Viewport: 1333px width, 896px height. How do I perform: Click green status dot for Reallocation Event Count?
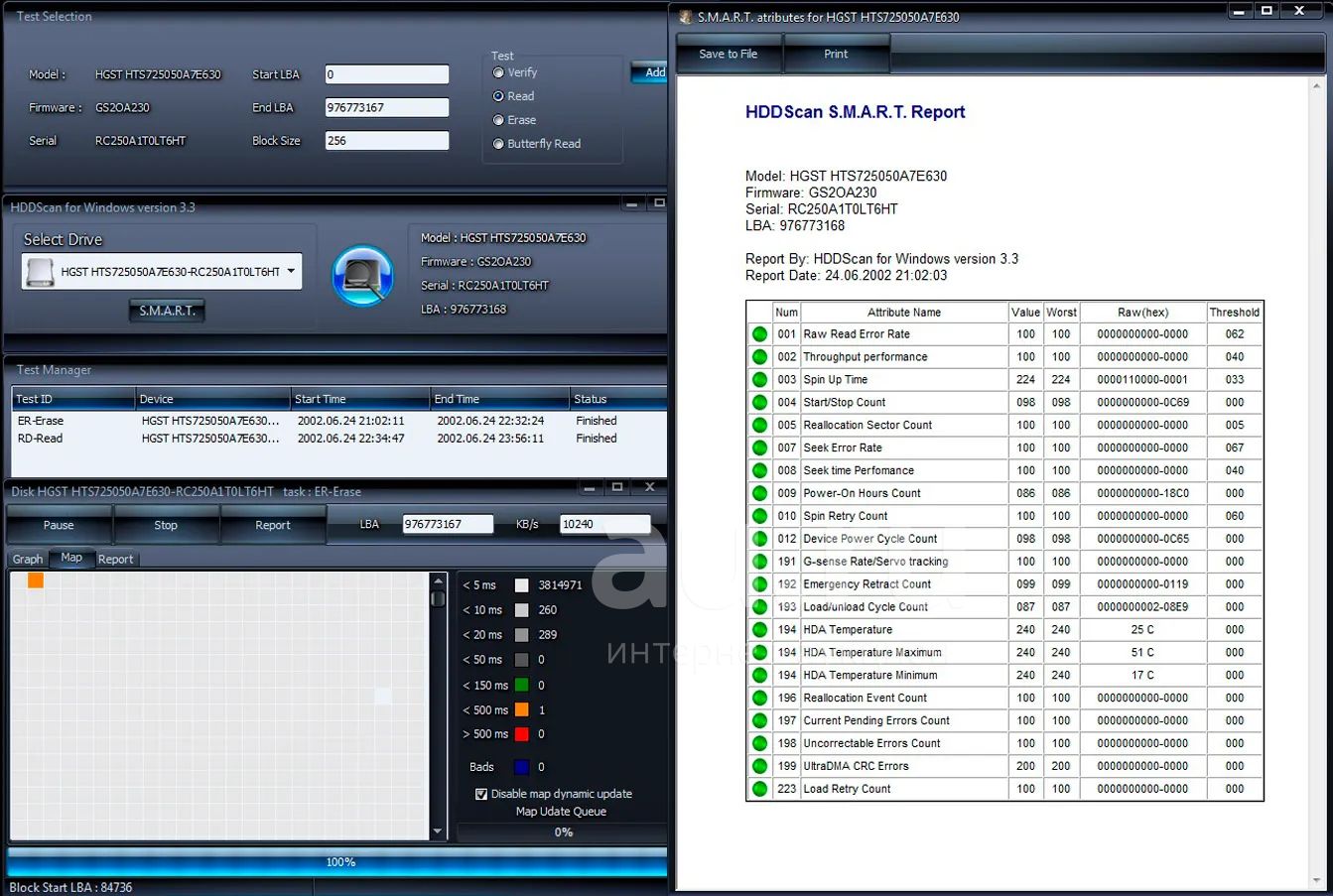759,699
